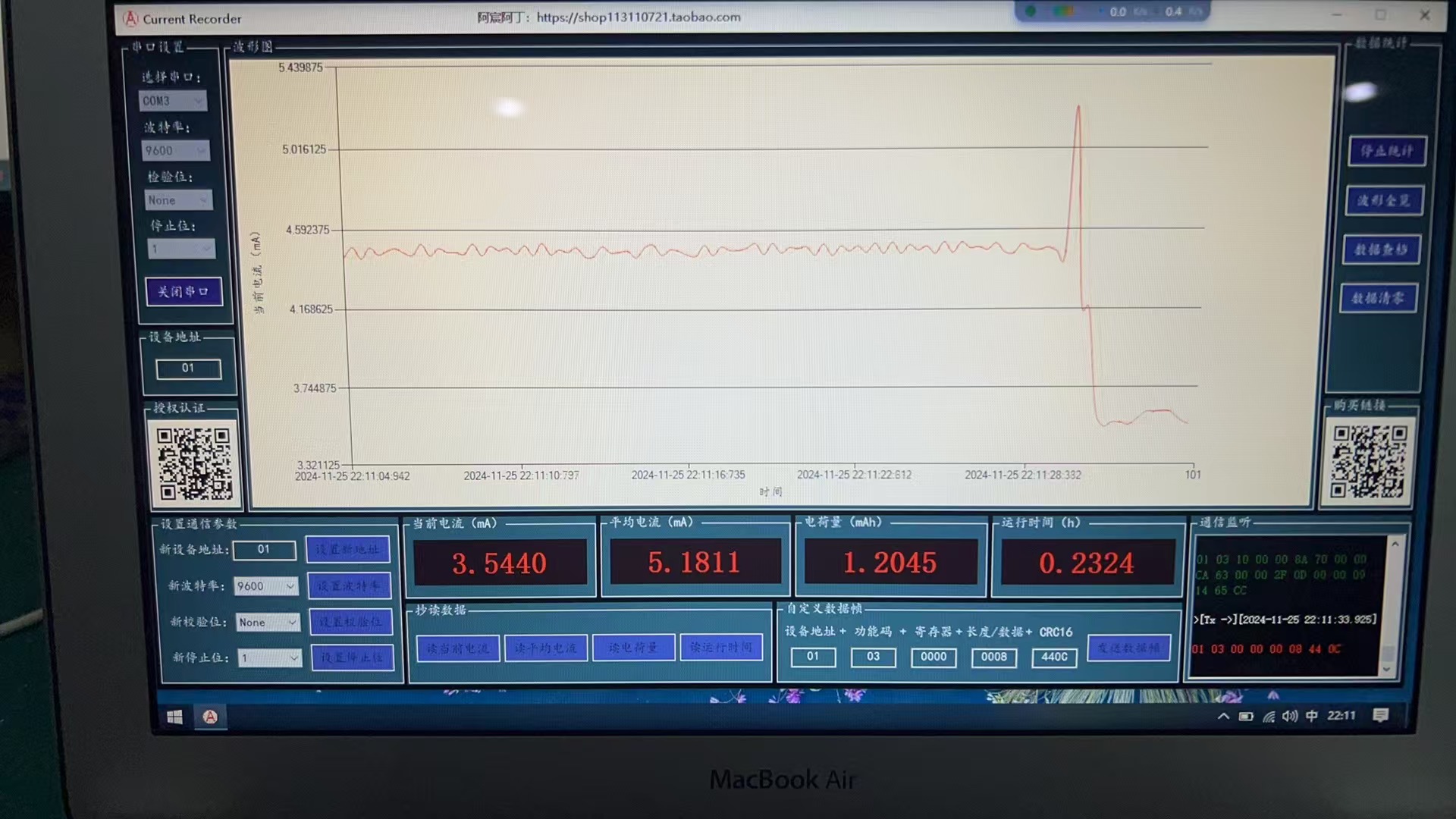Viewport: 1456px width, 819px height.
Task: Click communication log scrollbar down arrow
Action: pyautogui.click(x=1387, y=669)
